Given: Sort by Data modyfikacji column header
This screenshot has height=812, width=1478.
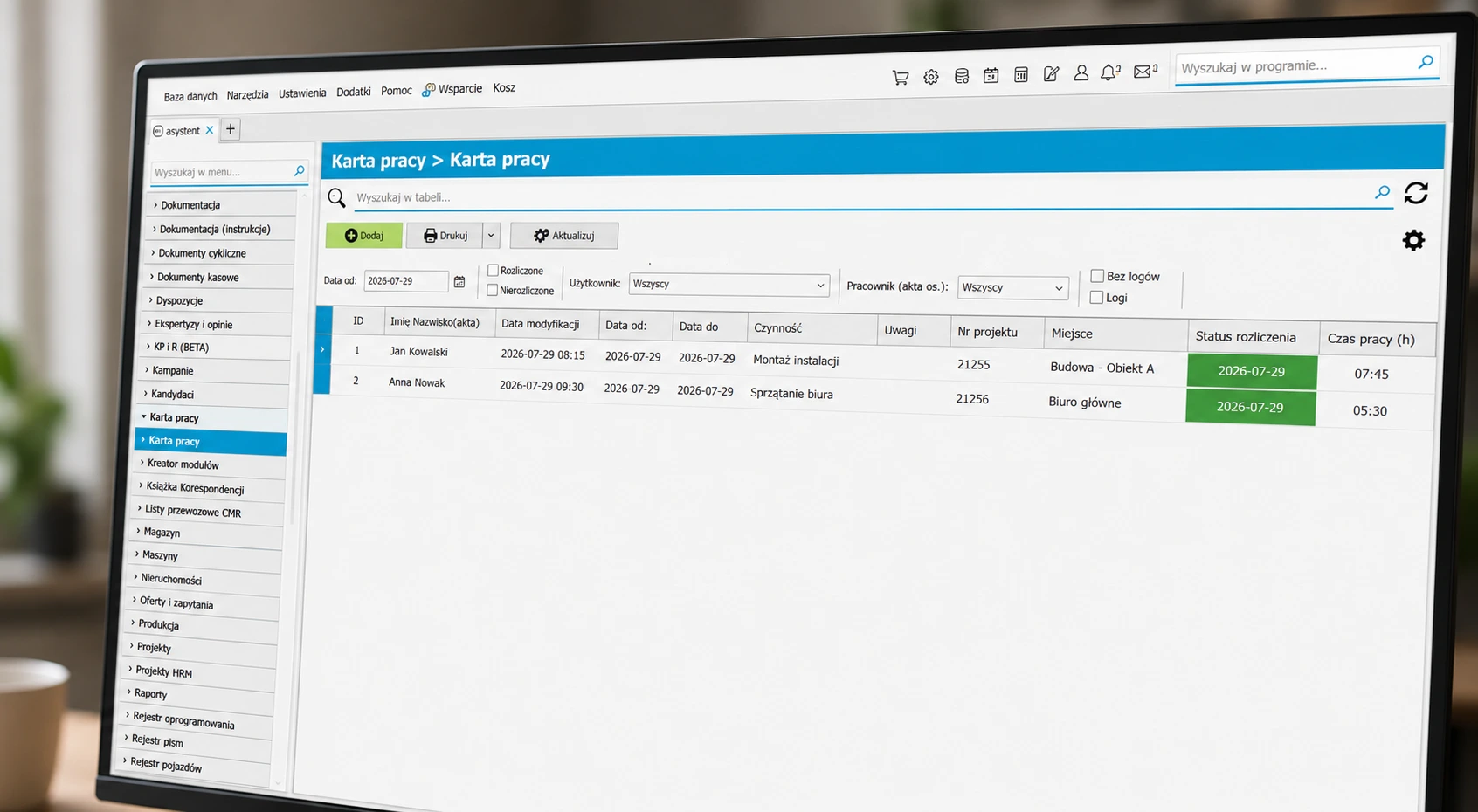Looking at the screenshot, I should (547, 324).
